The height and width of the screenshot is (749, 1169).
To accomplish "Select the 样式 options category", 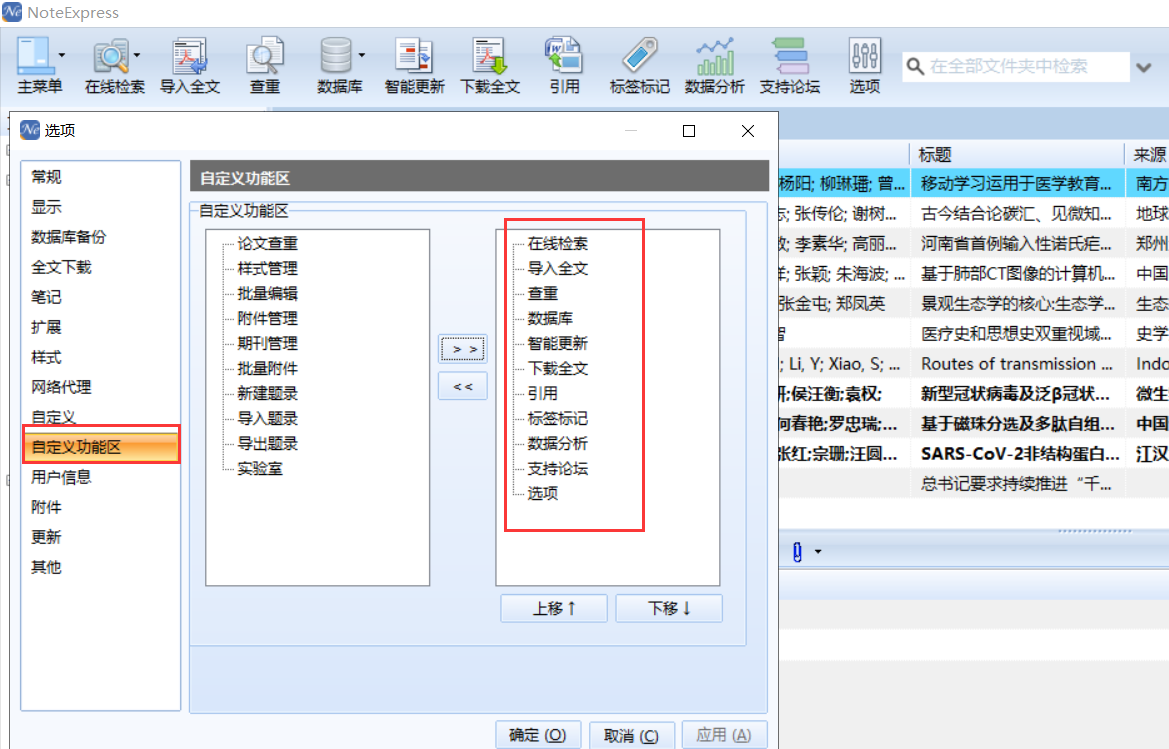I will pos(100,357).
